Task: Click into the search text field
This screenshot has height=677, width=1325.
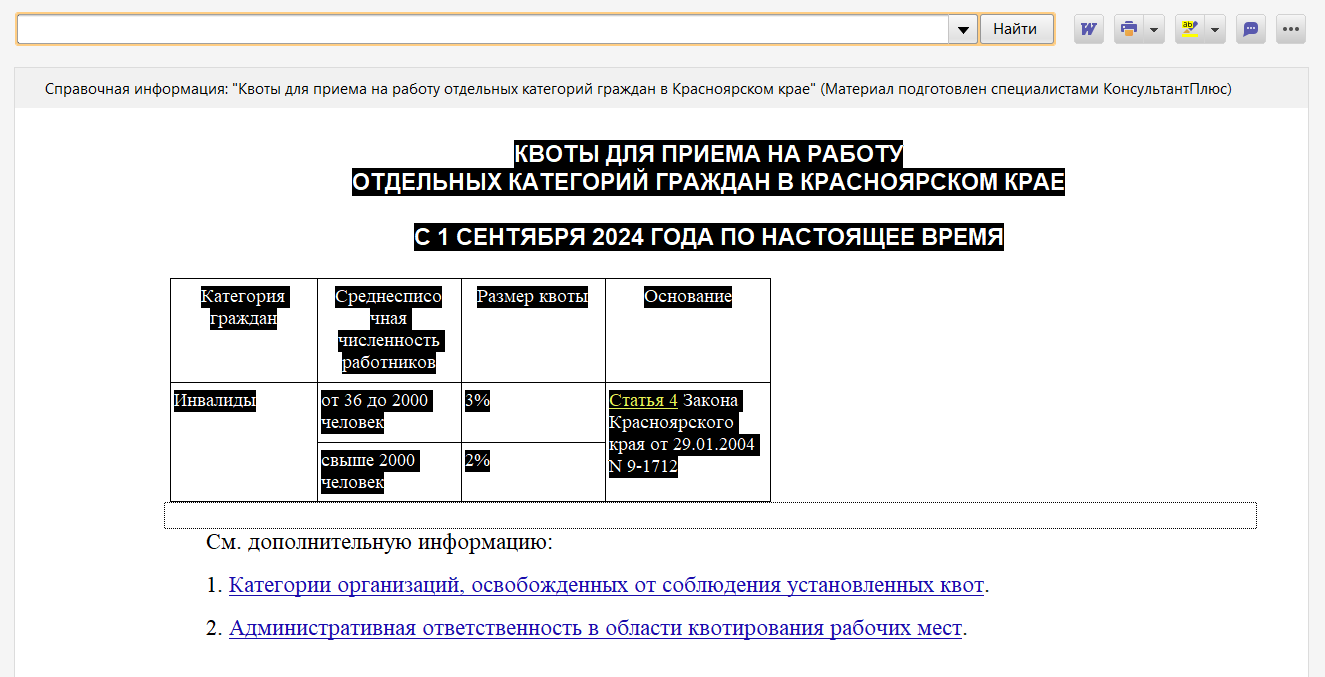Action: pos(482,29)
